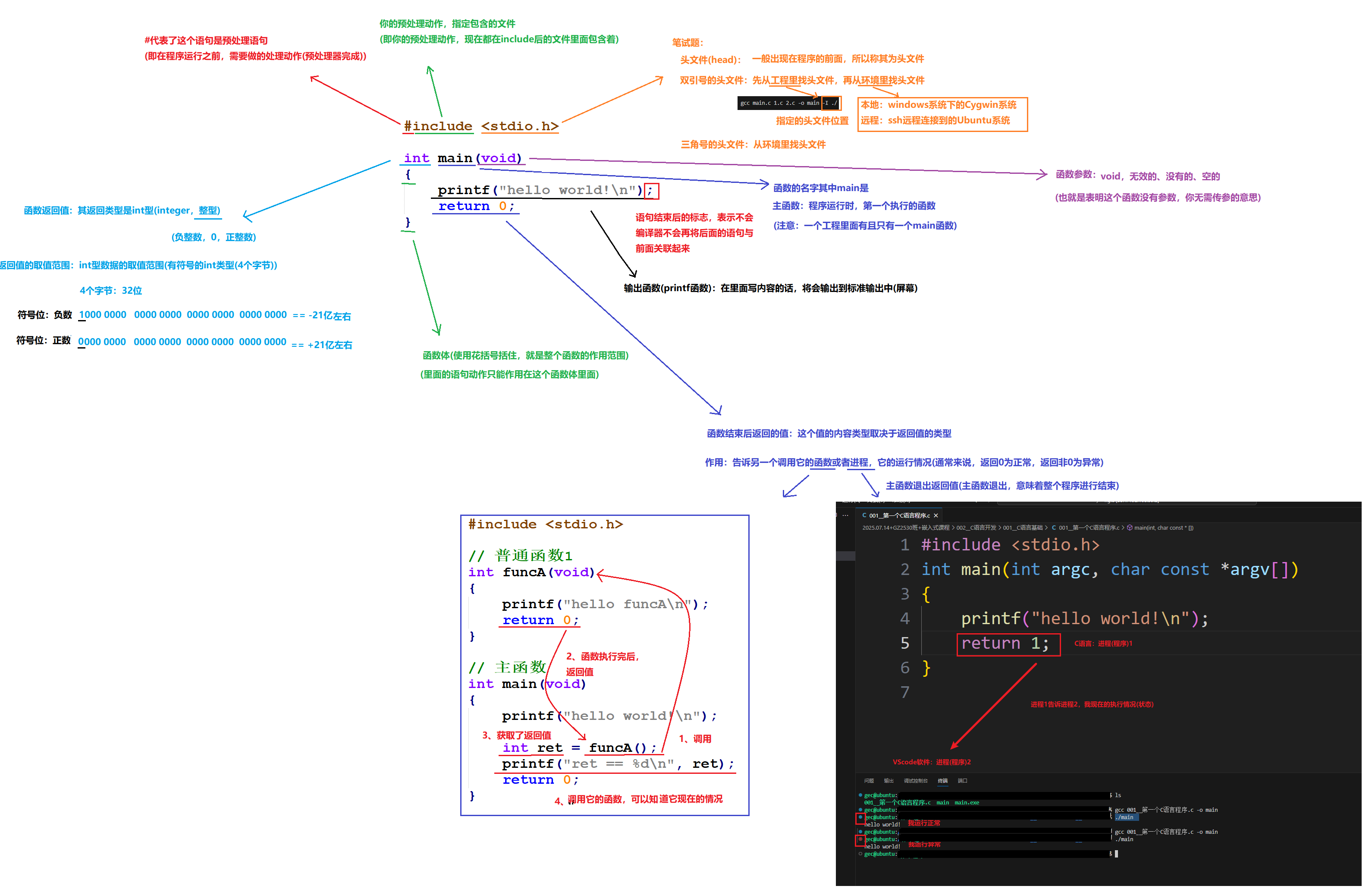
Task: Open the editor's three-dot more actions menu
Action: pyautogui.click(x=845, y=515)
